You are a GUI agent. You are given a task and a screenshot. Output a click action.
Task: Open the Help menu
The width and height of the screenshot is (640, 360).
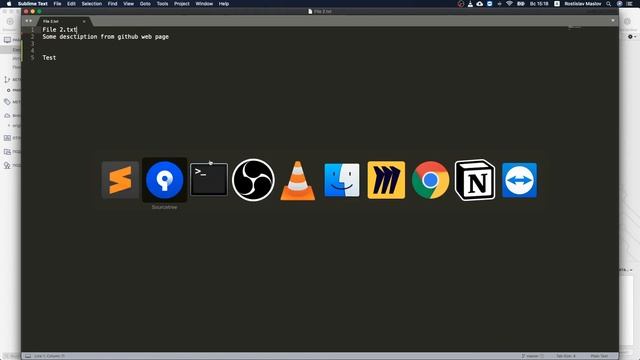(x=224, y=4)
